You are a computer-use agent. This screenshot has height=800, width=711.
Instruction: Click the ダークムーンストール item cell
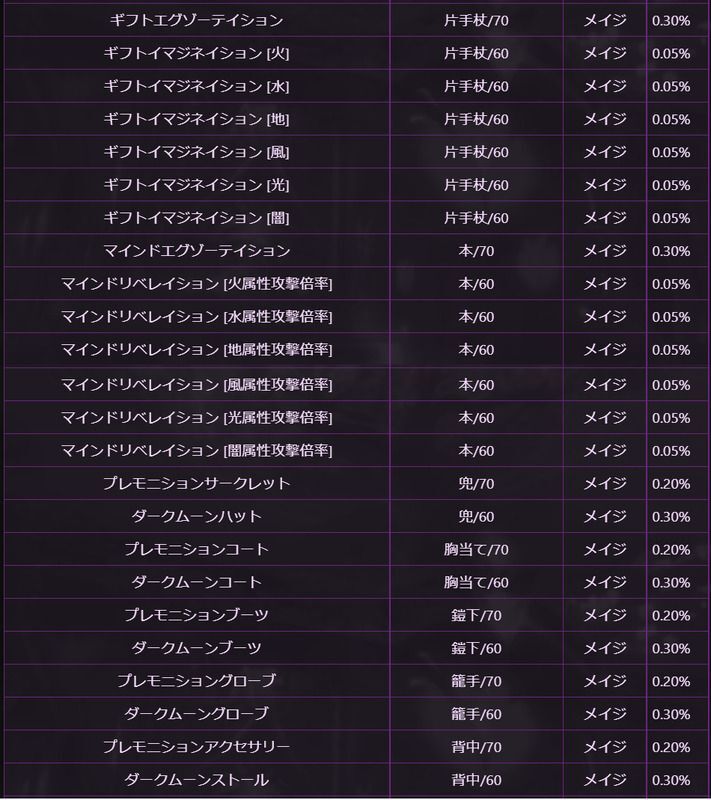tap(197, 780)
